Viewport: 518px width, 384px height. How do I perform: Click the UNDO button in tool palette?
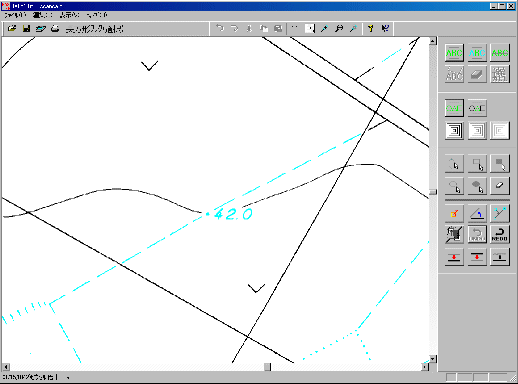pos(477,234)
